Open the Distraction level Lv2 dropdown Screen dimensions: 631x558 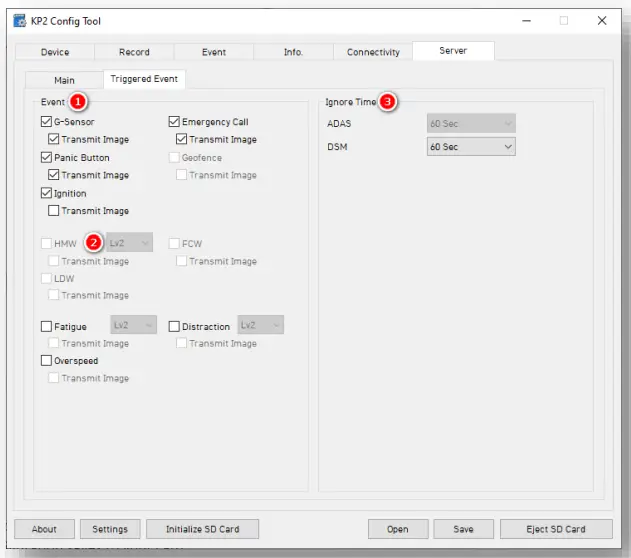[x=260, y=325]
